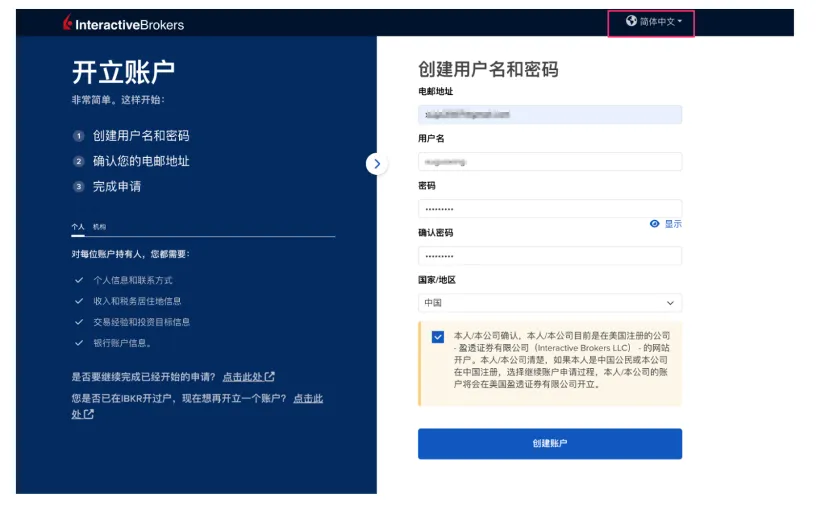Click the 完成申请 step text

[x=117, y=187]
